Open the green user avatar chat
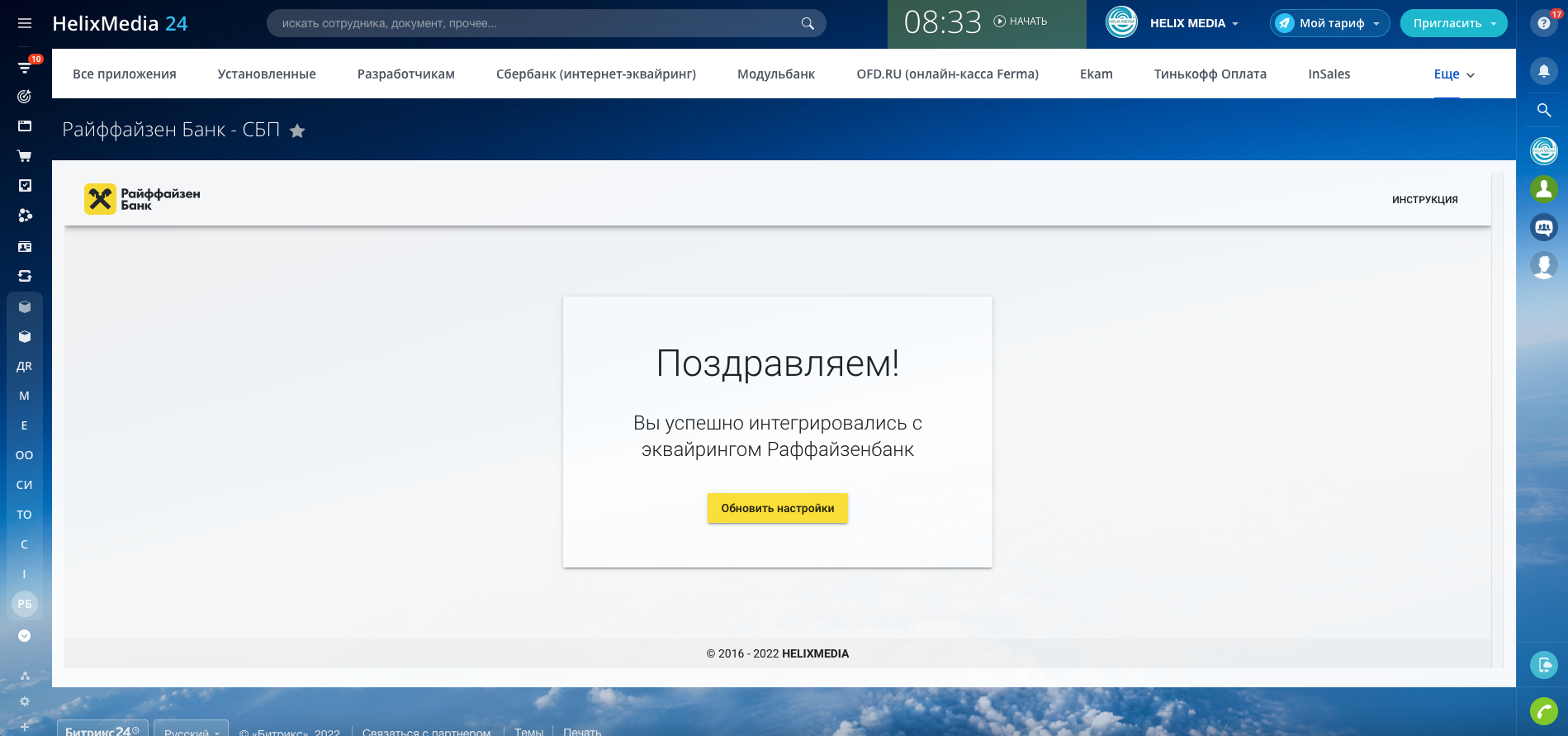Viewport: 1568px width, 736px height. coord(1544,189)
